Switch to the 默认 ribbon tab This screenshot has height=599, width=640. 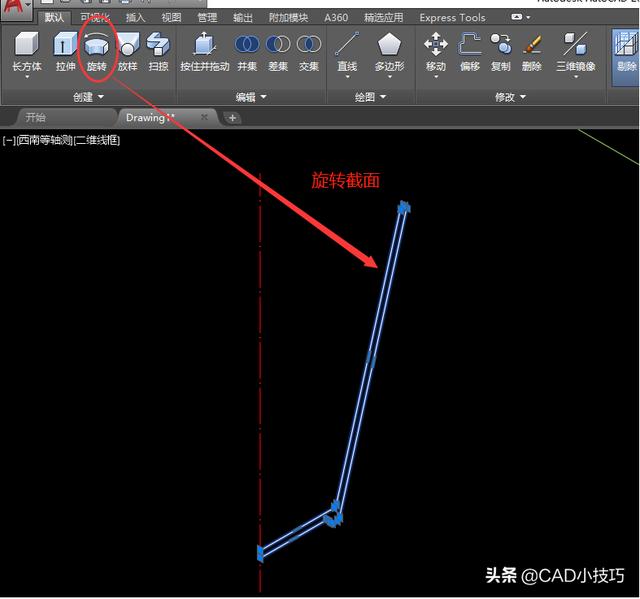(54, 18)
